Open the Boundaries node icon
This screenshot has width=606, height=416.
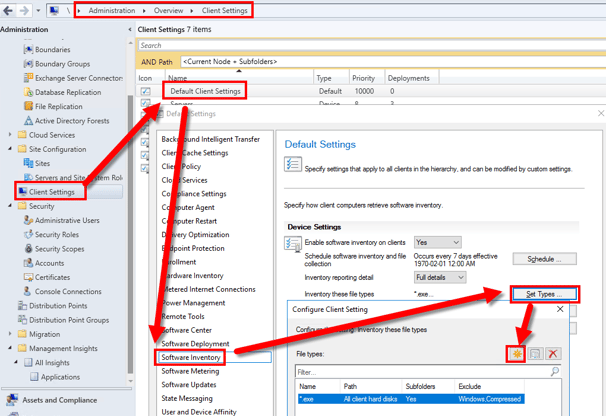[x=28, y=49]
